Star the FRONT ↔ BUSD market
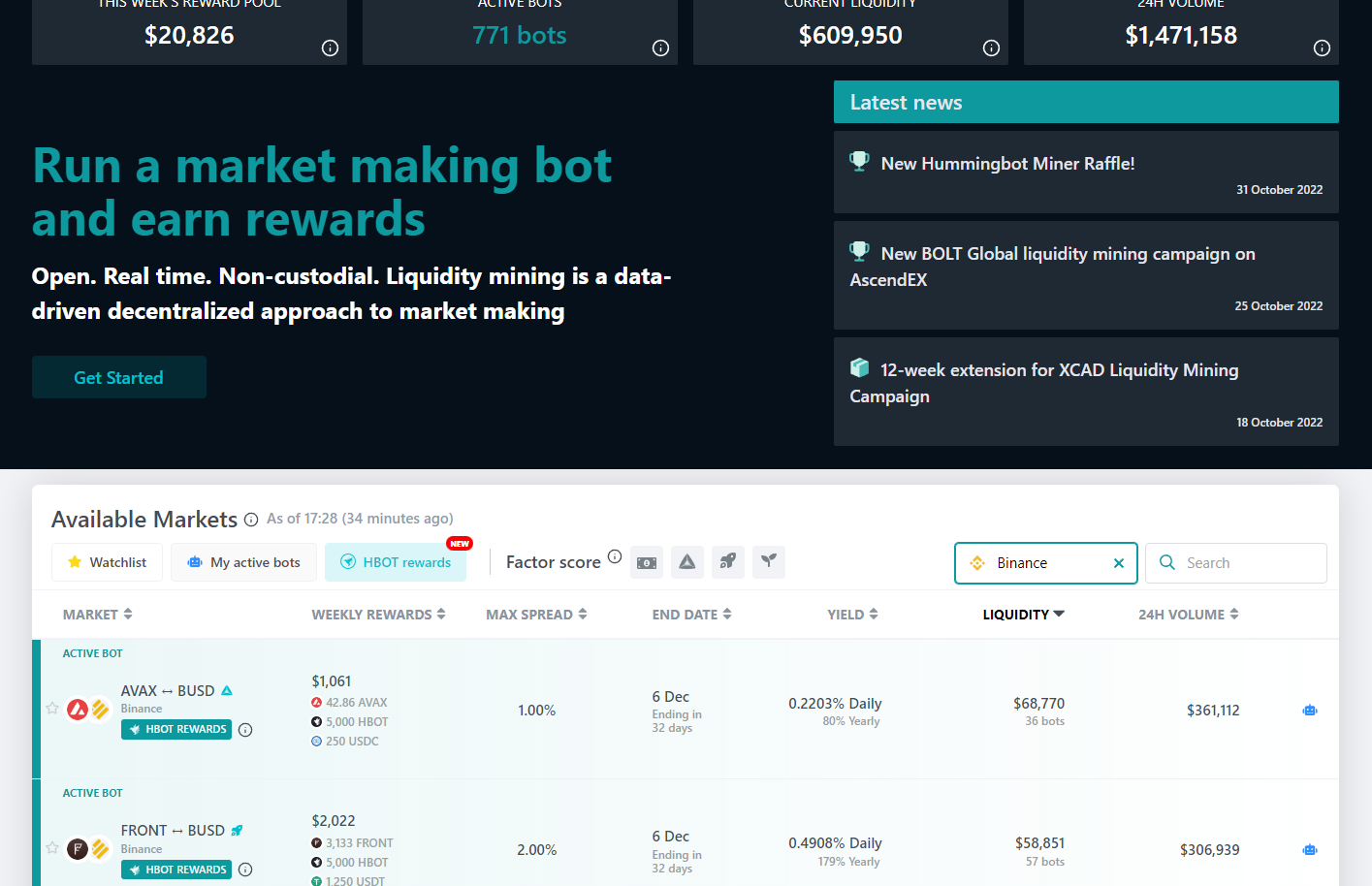Screen dimensions: 1372x886 (x=52, y=848)
